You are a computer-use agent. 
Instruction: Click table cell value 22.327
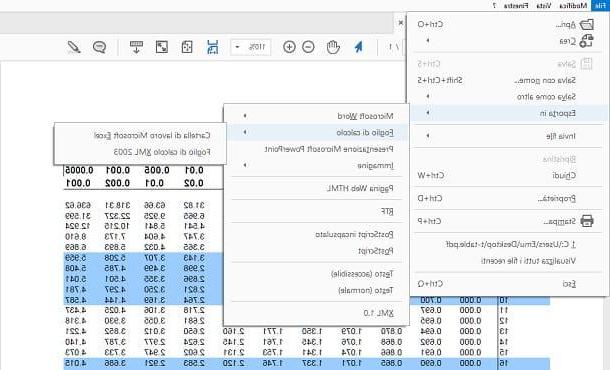[x=117, y=216]
